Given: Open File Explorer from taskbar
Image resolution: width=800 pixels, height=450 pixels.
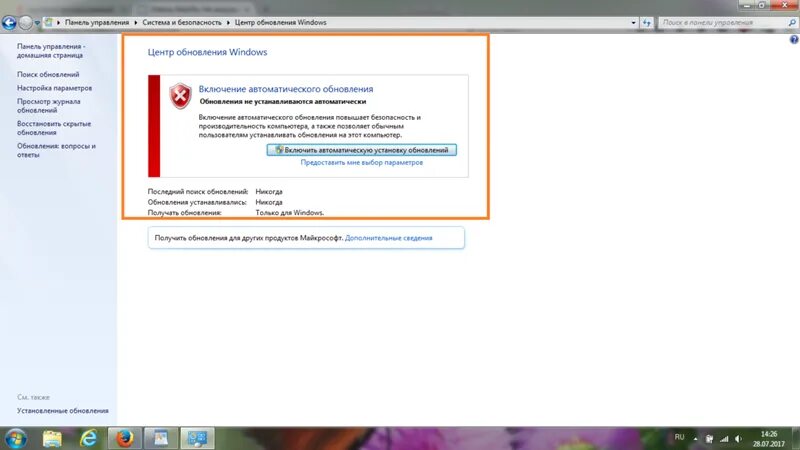Looking at the screenshot, I should point(52,438).
